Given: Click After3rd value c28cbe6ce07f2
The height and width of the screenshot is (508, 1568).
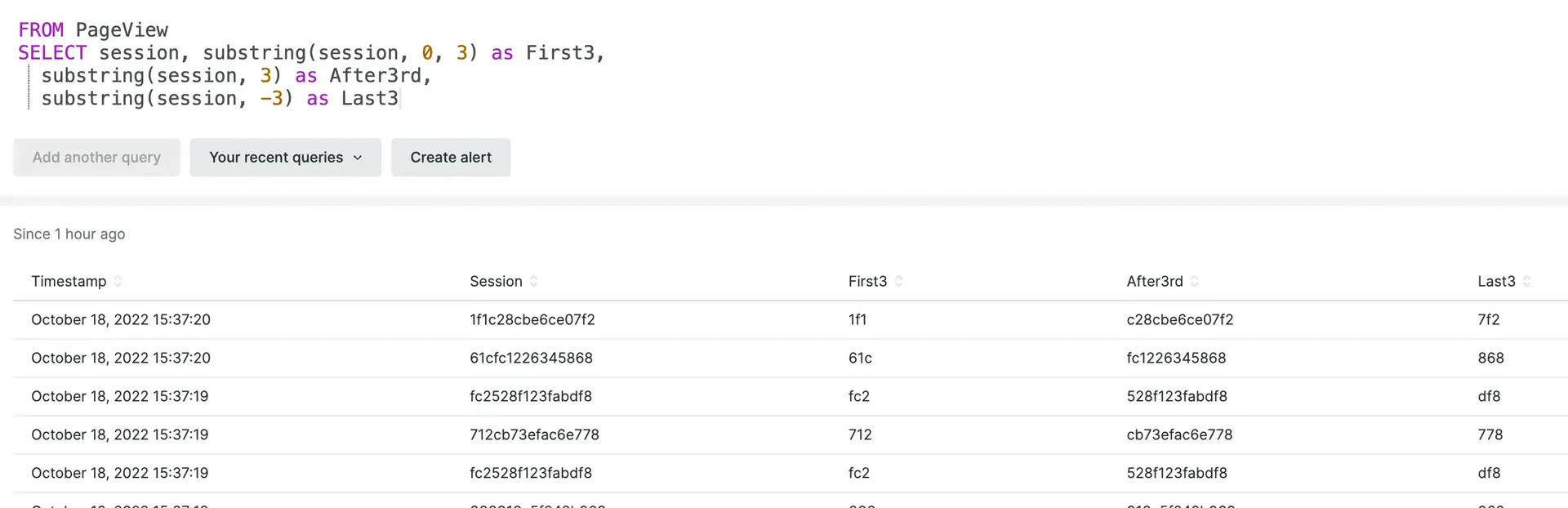Looking at the screenshot, I should [x=1180, y=319].
